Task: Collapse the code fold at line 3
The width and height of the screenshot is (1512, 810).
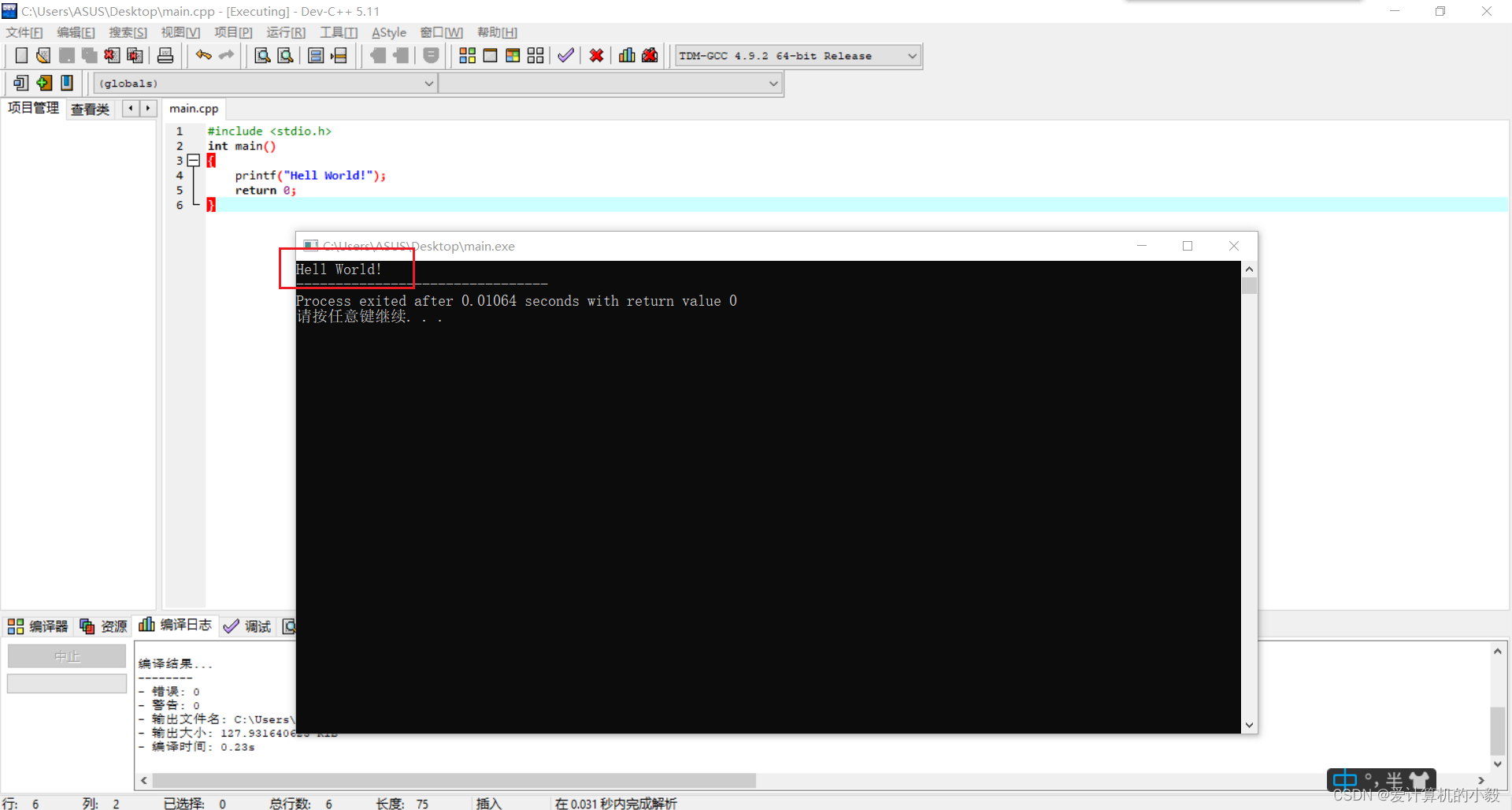Action: click(193, 161)
